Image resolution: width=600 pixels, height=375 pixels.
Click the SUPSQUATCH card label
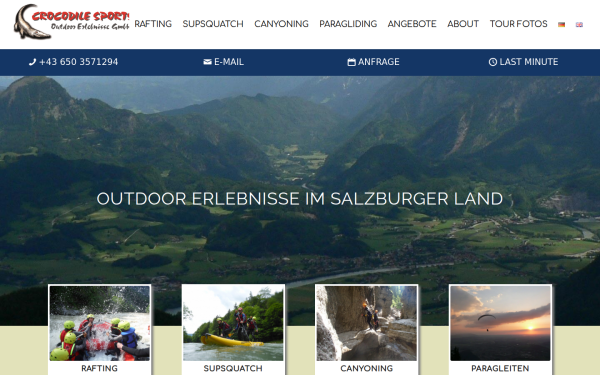point(233,368)
